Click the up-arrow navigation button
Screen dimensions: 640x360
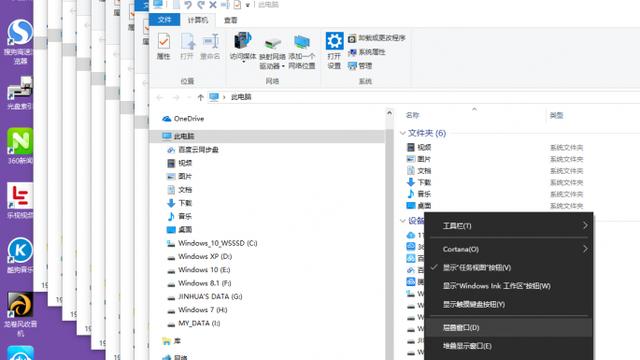200,97
